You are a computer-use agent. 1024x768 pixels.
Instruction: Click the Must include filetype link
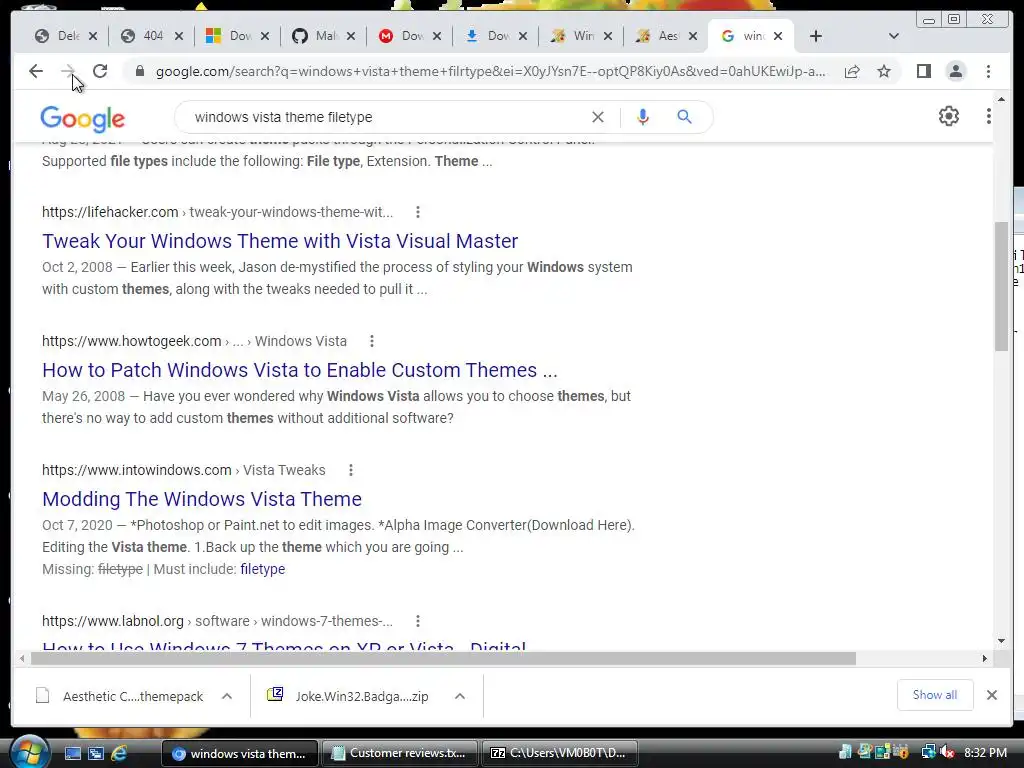pyautogui.click(x=263, y=569)
